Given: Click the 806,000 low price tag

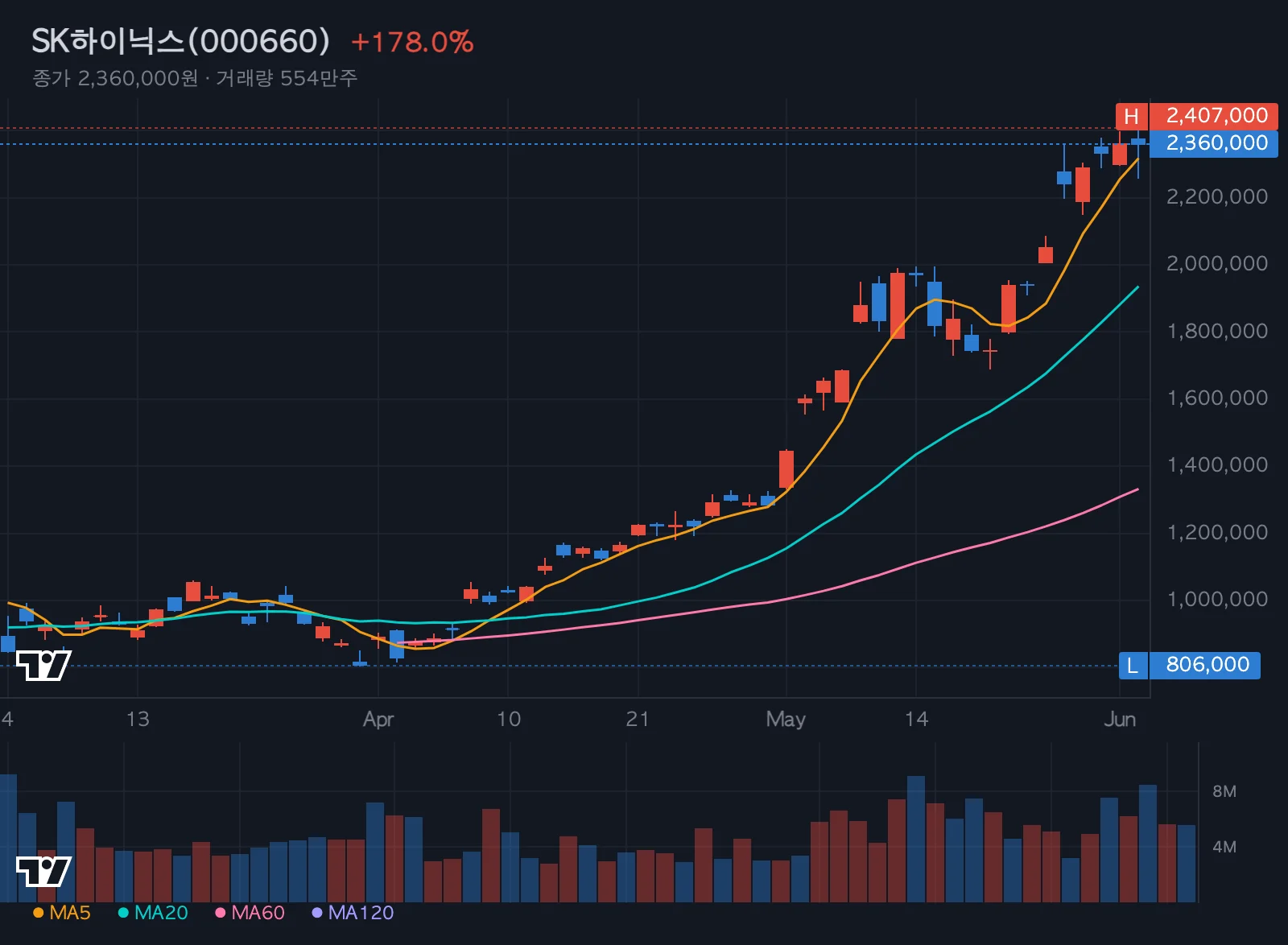Looking at the screenshot, I should pyautogui.click(x=1205, y=666).
